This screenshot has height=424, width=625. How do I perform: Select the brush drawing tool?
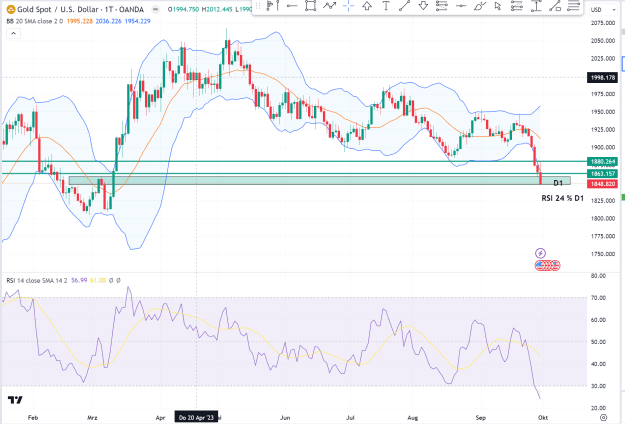pos(480,6)
